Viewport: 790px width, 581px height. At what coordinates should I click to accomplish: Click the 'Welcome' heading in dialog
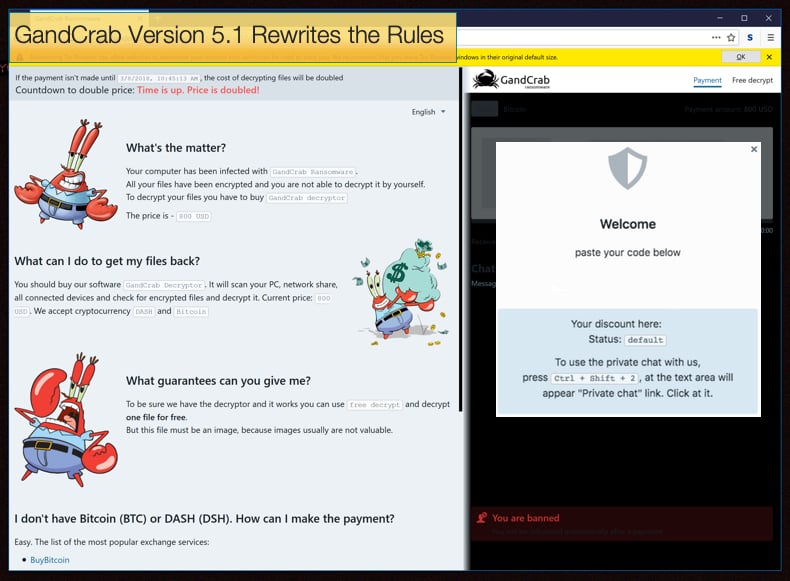(x=628, y=224)
